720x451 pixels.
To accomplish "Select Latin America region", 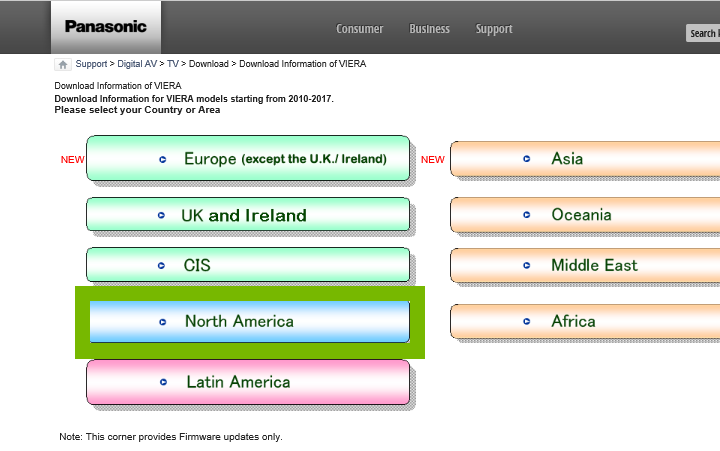I will 248,382.
